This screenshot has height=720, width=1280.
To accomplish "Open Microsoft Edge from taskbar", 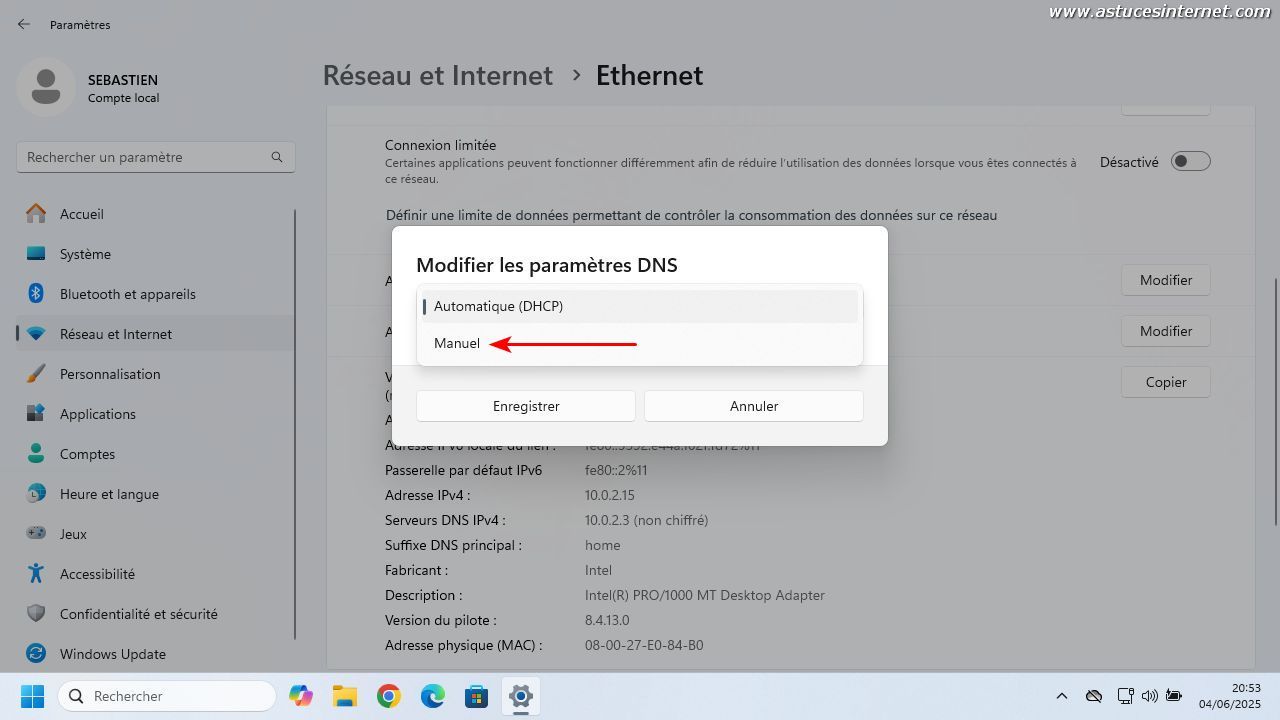I will [x=433, y=696].
